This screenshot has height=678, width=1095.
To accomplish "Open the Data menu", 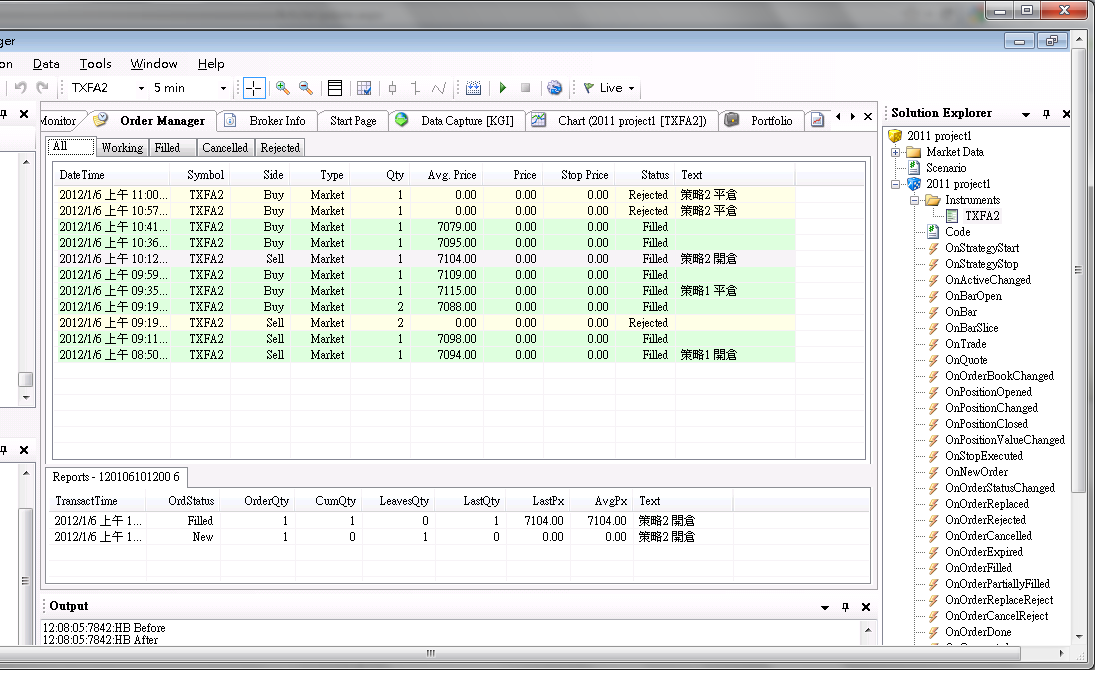I will 46,64.
